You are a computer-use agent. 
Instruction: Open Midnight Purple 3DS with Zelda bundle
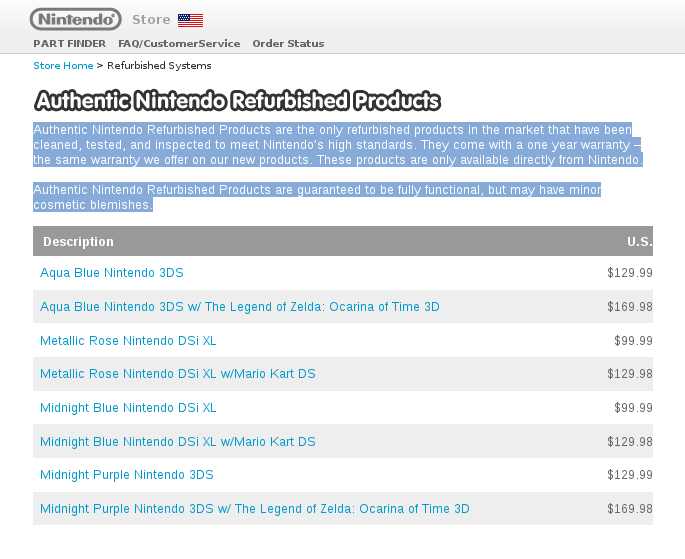tap(255, 509)
